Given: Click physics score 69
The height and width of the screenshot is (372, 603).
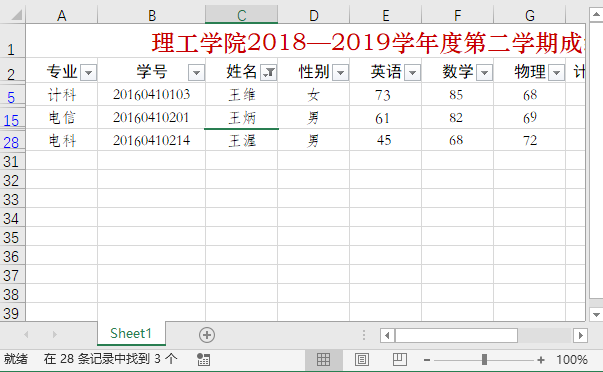Looking at the screenshot, I should click(530, 118).
